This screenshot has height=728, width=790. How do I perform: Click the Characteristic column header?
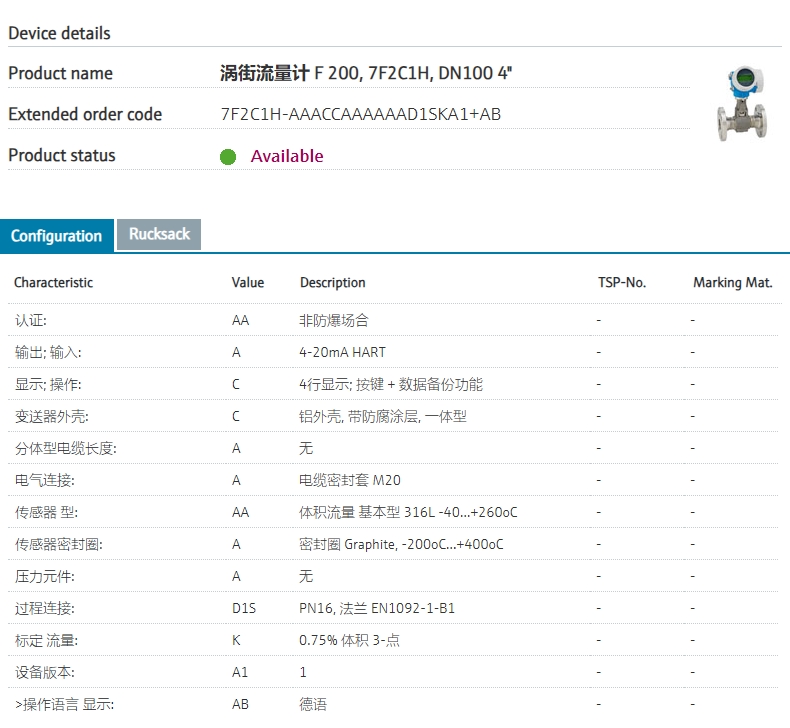point(53,283)
